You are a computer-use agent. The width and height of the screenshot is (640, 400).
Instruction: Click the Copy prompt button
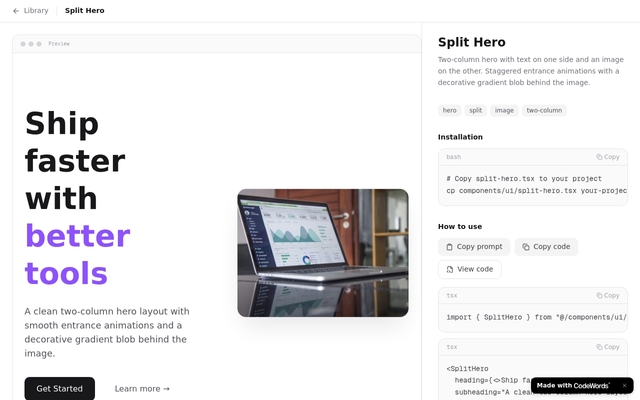pyautogui.click(x=474, y=246)
